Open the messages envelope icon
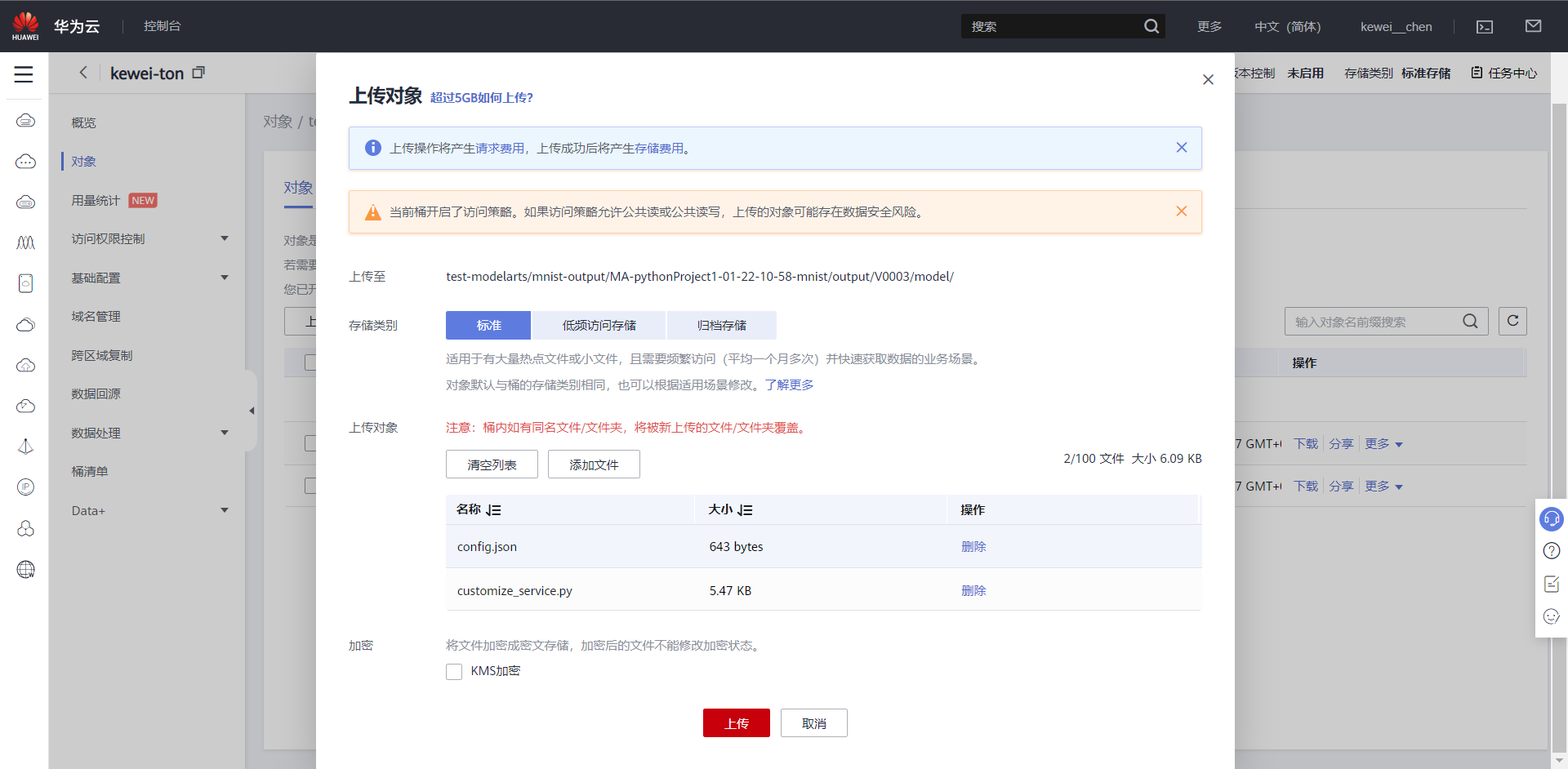 1533,24
